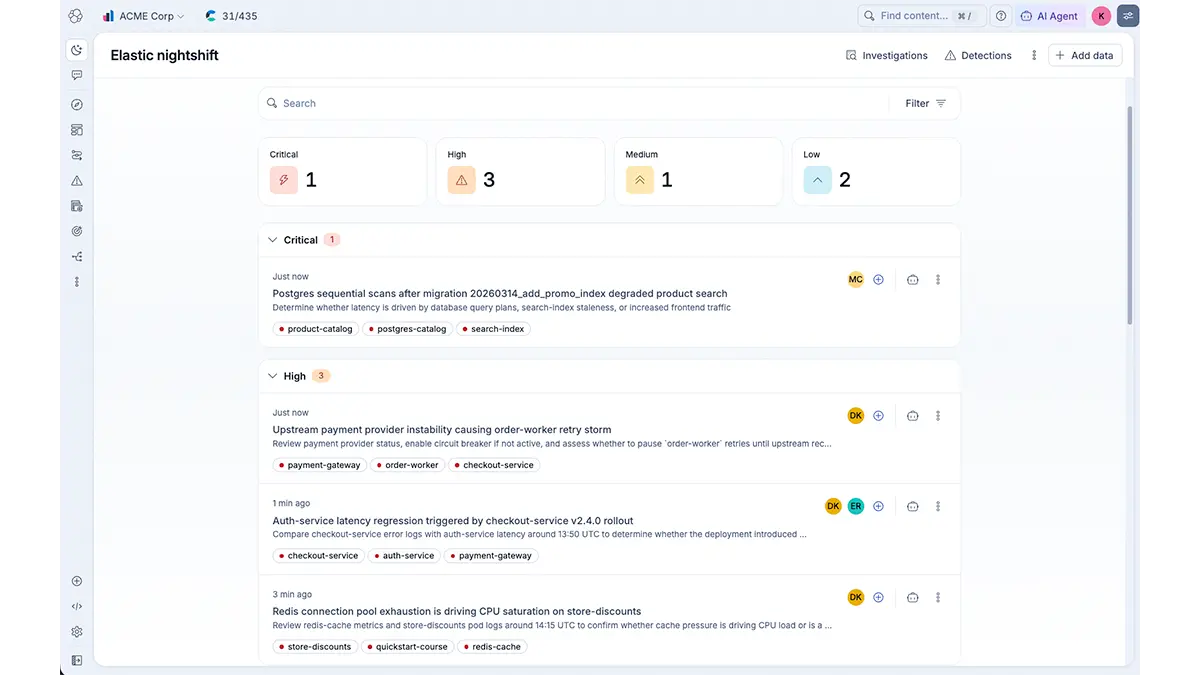Open the Filter dropdown

pyautogui.click(x=925, y=104)
